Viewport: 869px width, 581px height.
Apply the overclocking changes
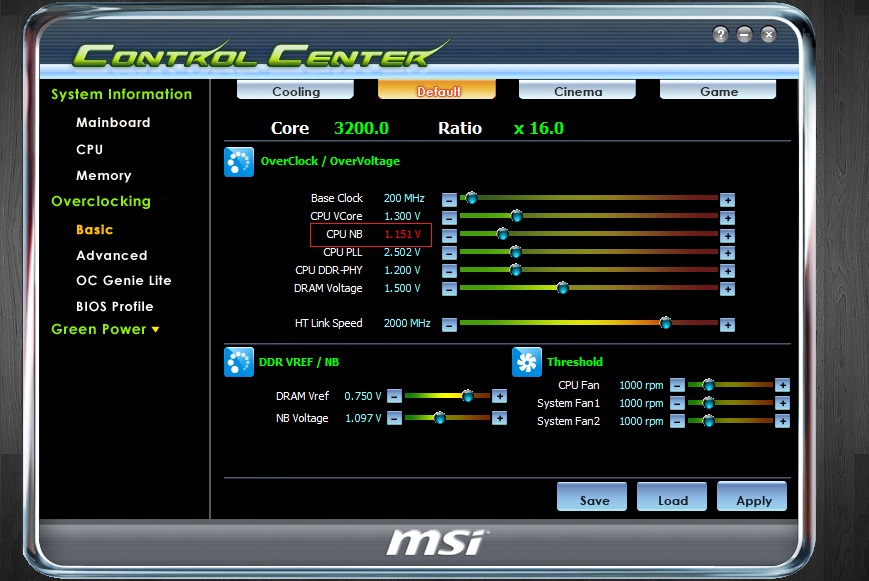pos(752,497)
